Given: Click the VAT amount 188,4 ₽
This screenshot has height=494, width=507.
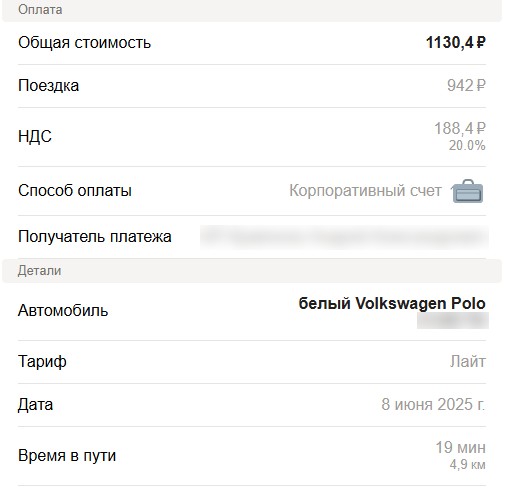Looking at the screenshot, I should click(x=460, y=128).
